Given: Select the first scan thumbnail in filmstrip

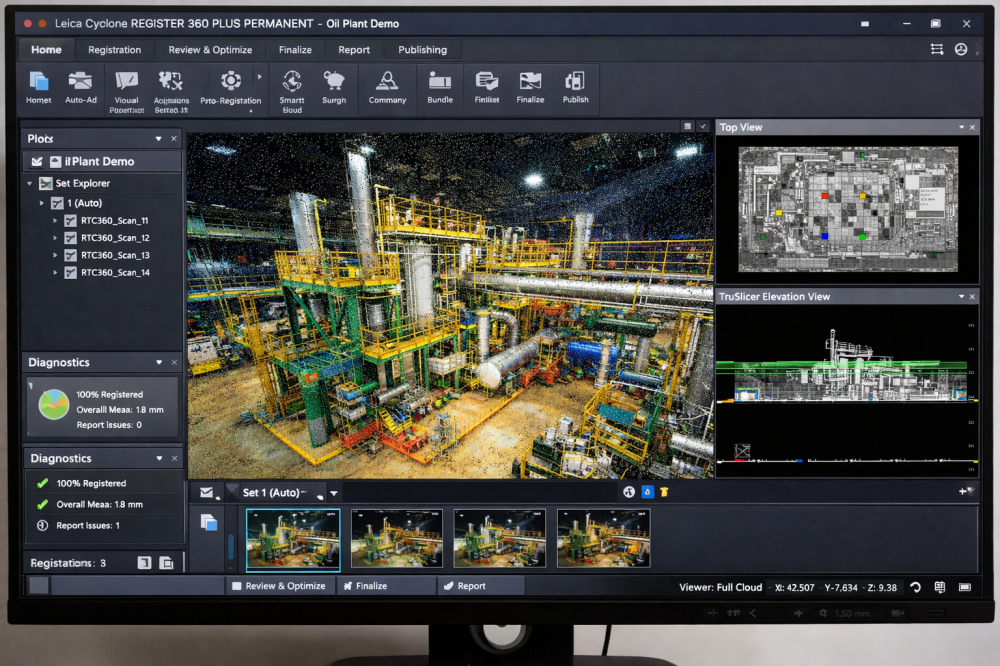Looking at the screenshot, I should pyautogui.click(x=293, y=538).
